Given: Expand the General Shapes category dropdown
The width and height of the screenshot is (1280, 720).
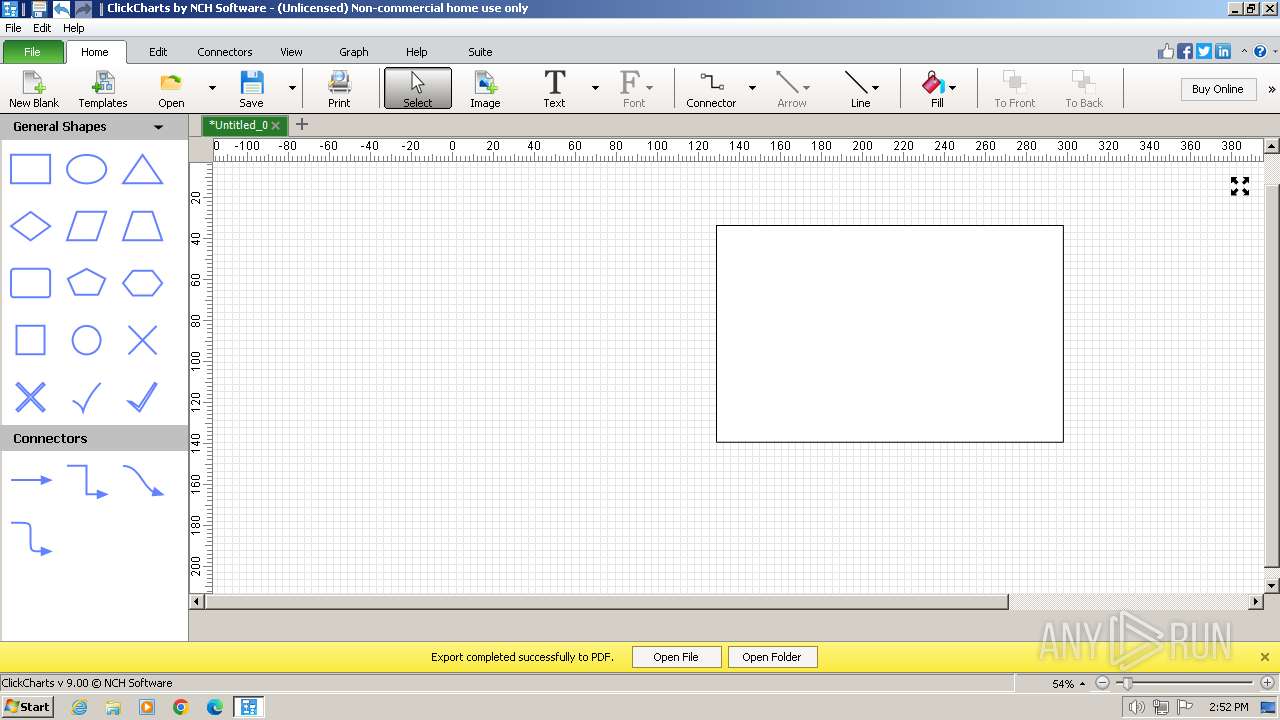Looking at the screenshot, I should pyautogui.click(x=158, y=127).
